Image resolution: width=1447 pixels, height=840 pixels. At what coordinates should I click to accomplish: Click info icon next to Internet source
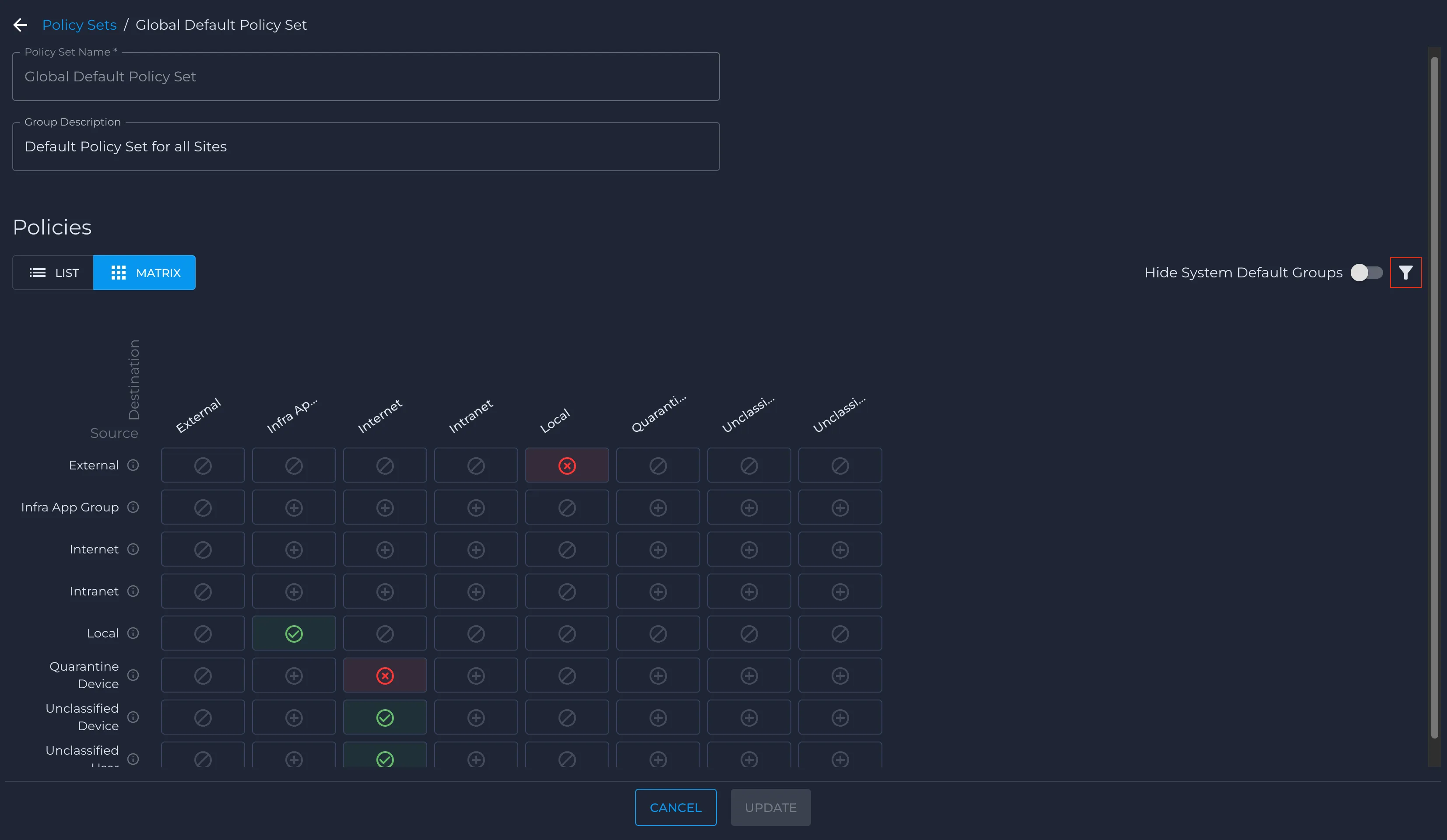click(x=133, y=549)
